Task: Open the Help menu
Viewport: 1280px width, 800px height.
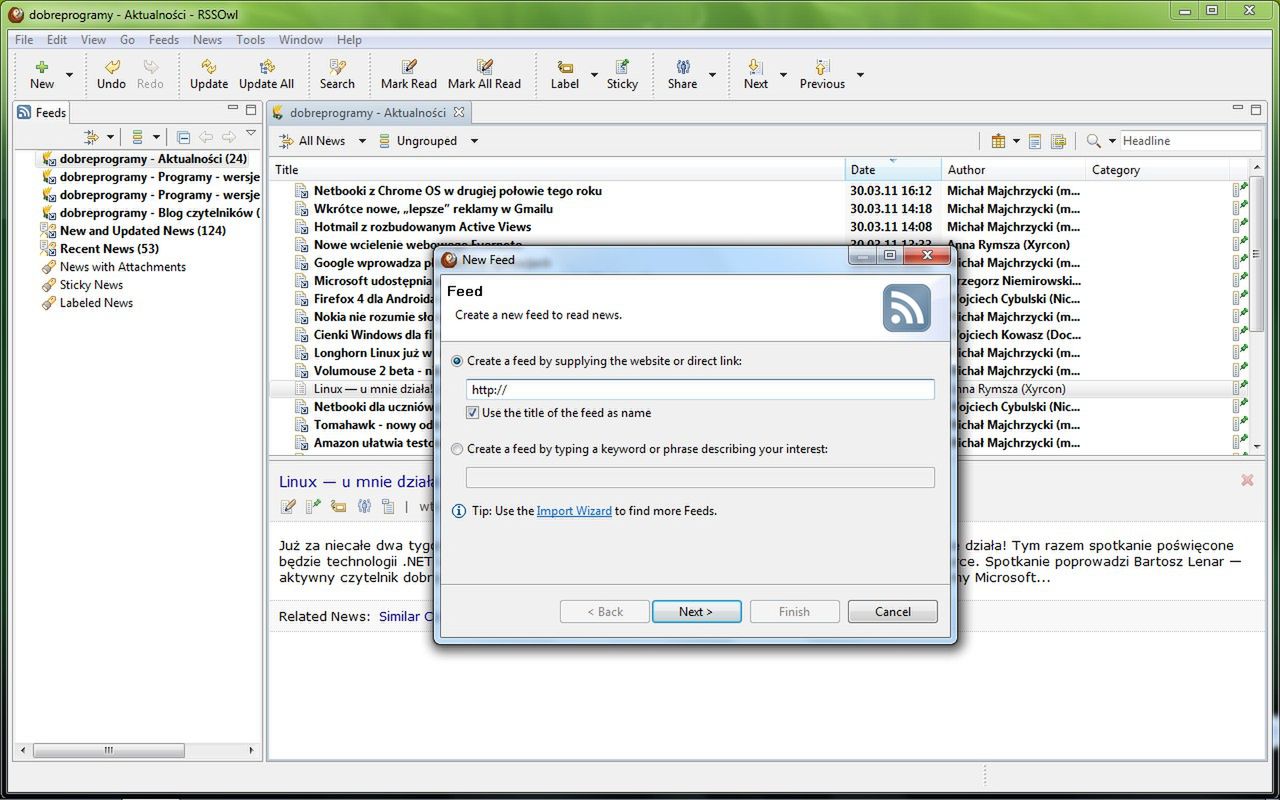Action: (x=349, y=40)
